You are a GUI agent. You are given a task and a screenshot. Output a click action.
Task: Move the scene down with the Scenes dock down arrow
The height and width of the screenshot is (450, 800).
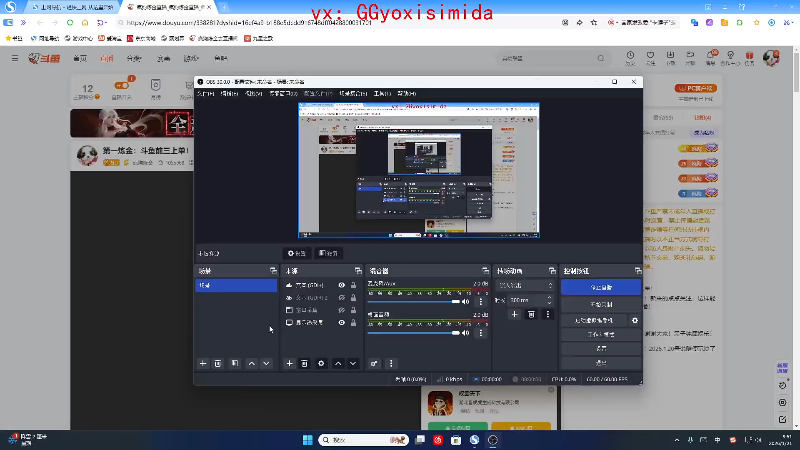pyautogui.click(x=266, y=363)
